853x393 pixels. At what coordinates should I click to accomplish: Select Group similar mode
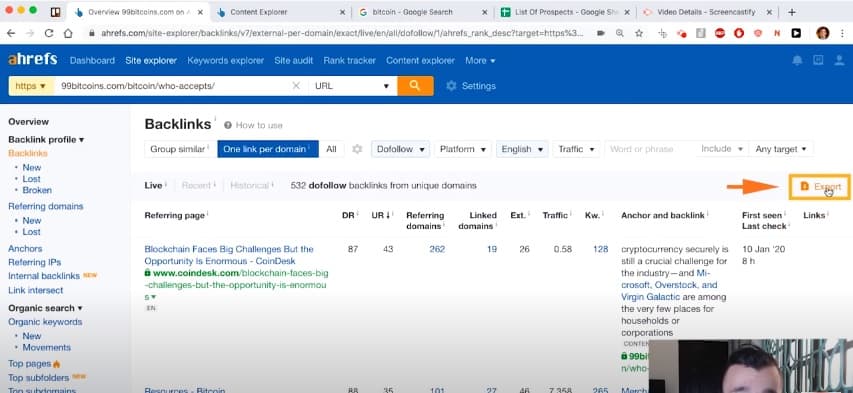click(x=180, y=149)
